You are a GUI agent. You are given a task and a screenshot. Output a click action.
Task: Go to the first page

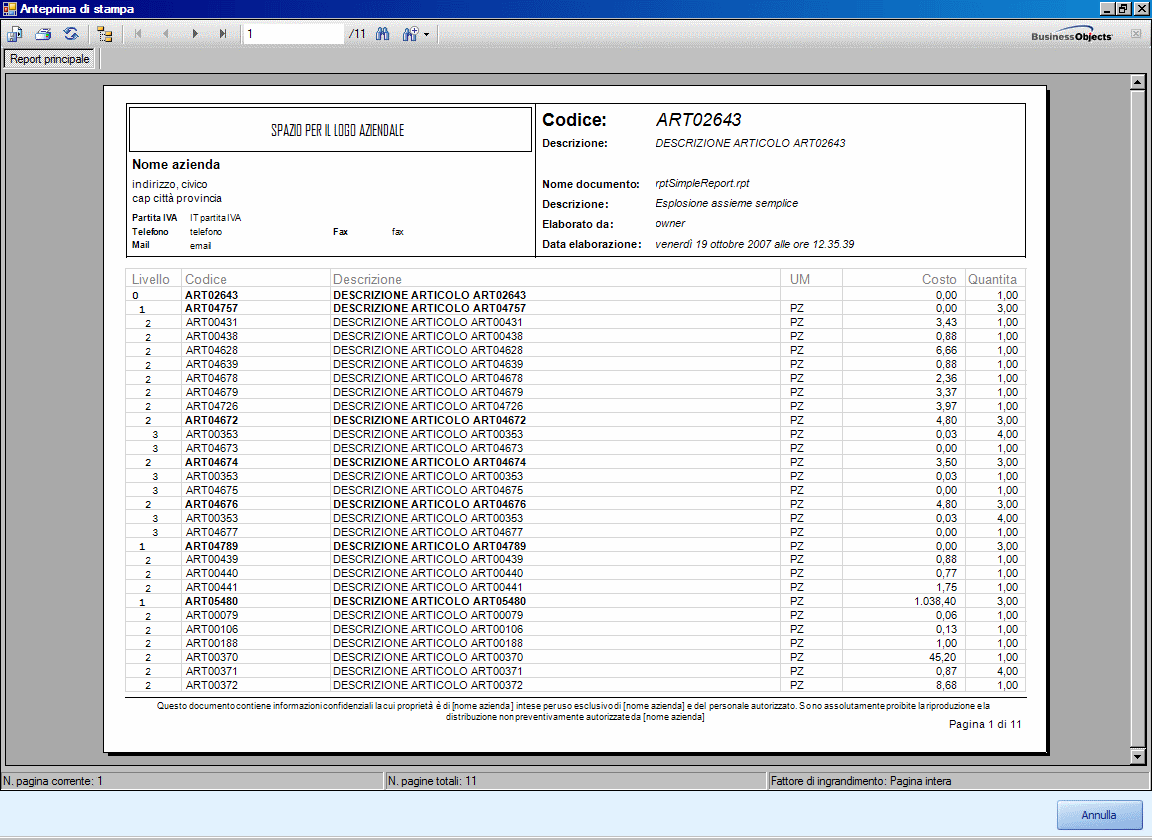point(138,34)
